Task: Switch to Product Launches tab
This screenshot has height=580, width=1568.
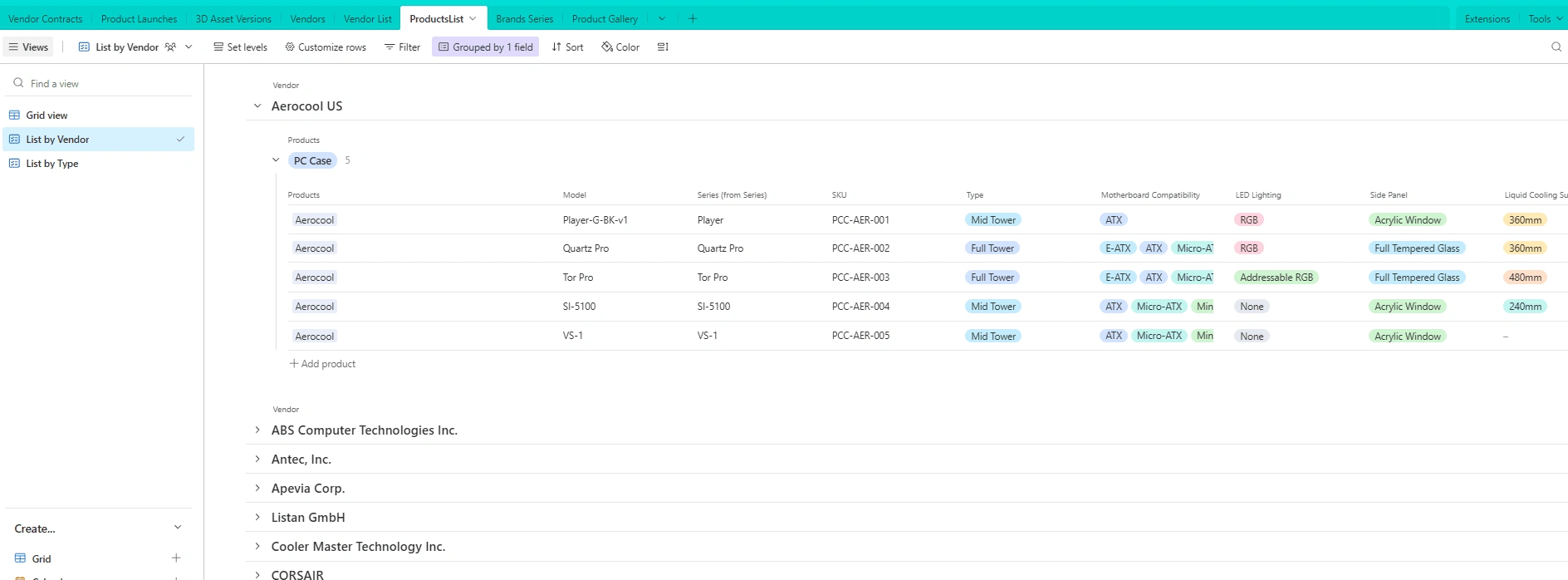Action: [x=140, y=18]
